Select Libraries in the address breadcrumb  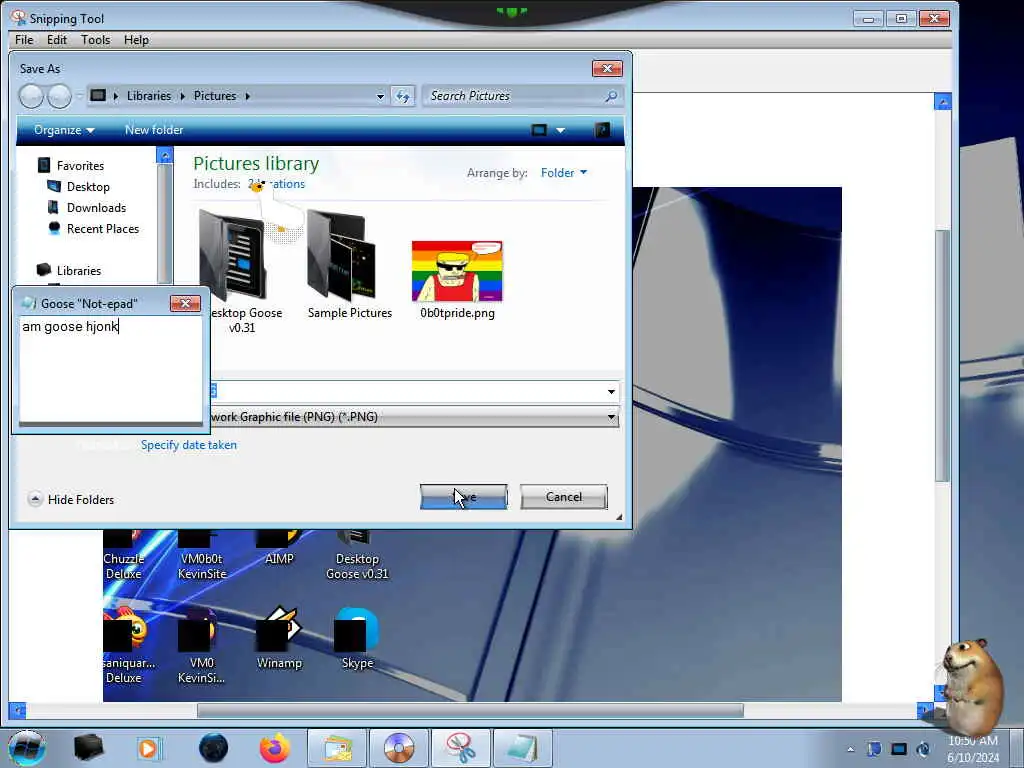pos(149,96)
